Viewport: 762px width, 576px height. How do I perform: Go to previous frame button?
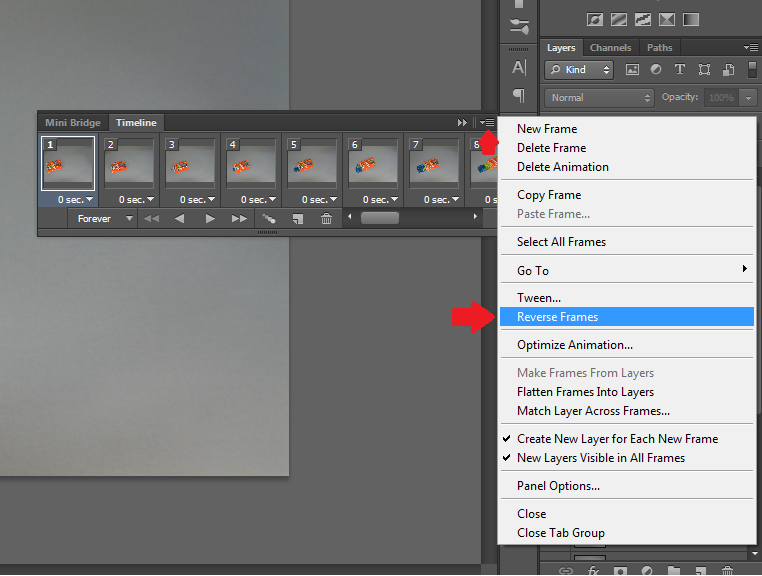179,219
